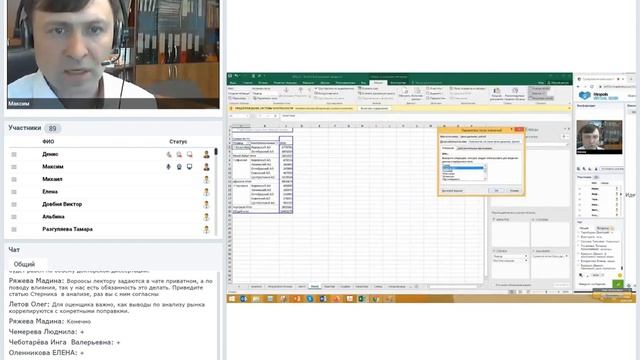Open Internet Explorer from the shared taskbar
The width and height of the screenshot is (640, 360).
[244, 299]
